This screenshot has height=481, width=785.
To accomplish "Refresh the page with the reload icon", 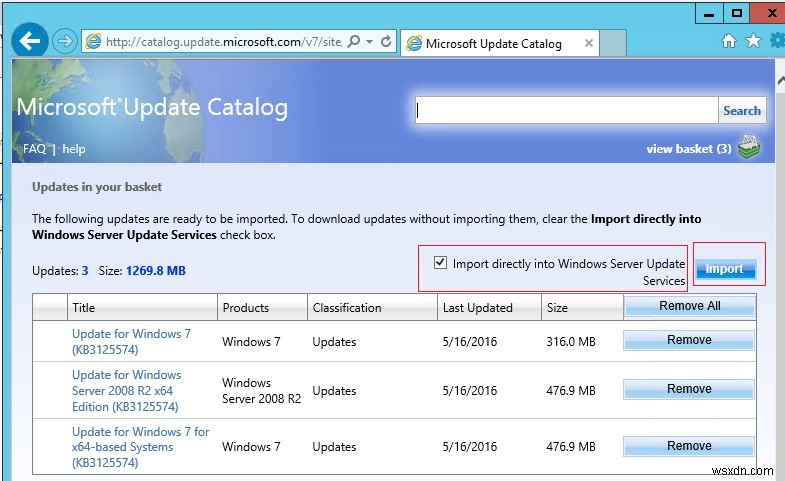I will point(385,42).
